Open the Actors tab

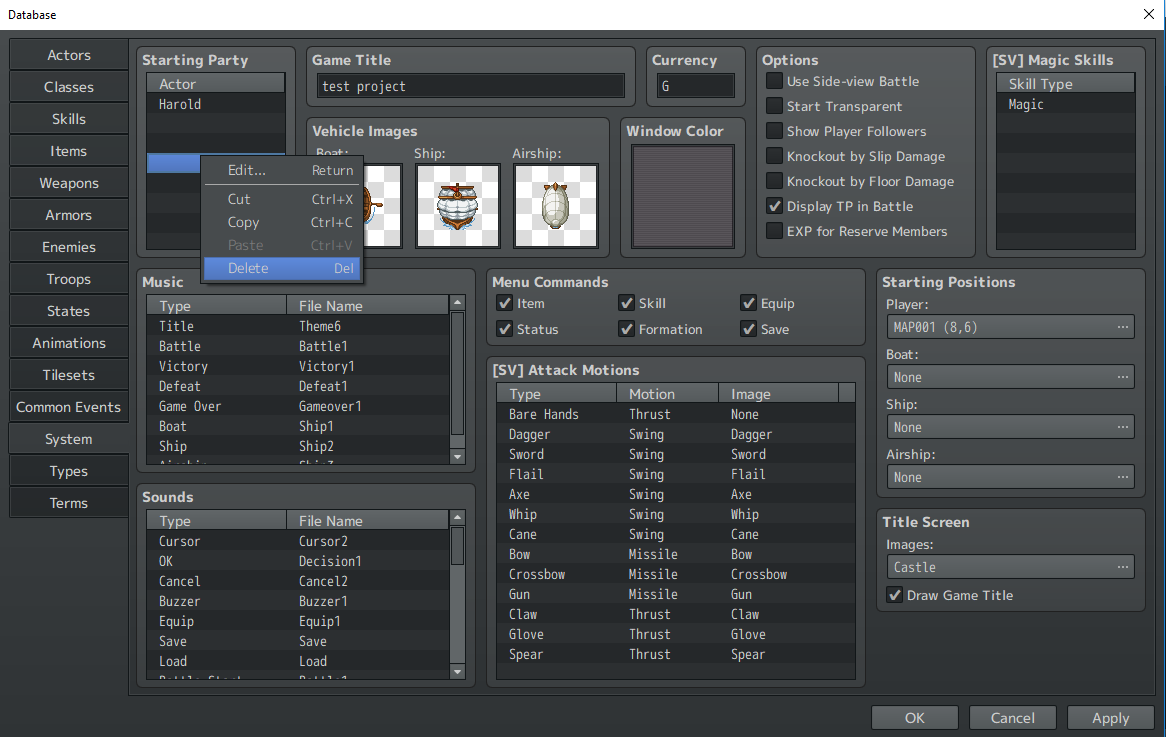(68, 55)
